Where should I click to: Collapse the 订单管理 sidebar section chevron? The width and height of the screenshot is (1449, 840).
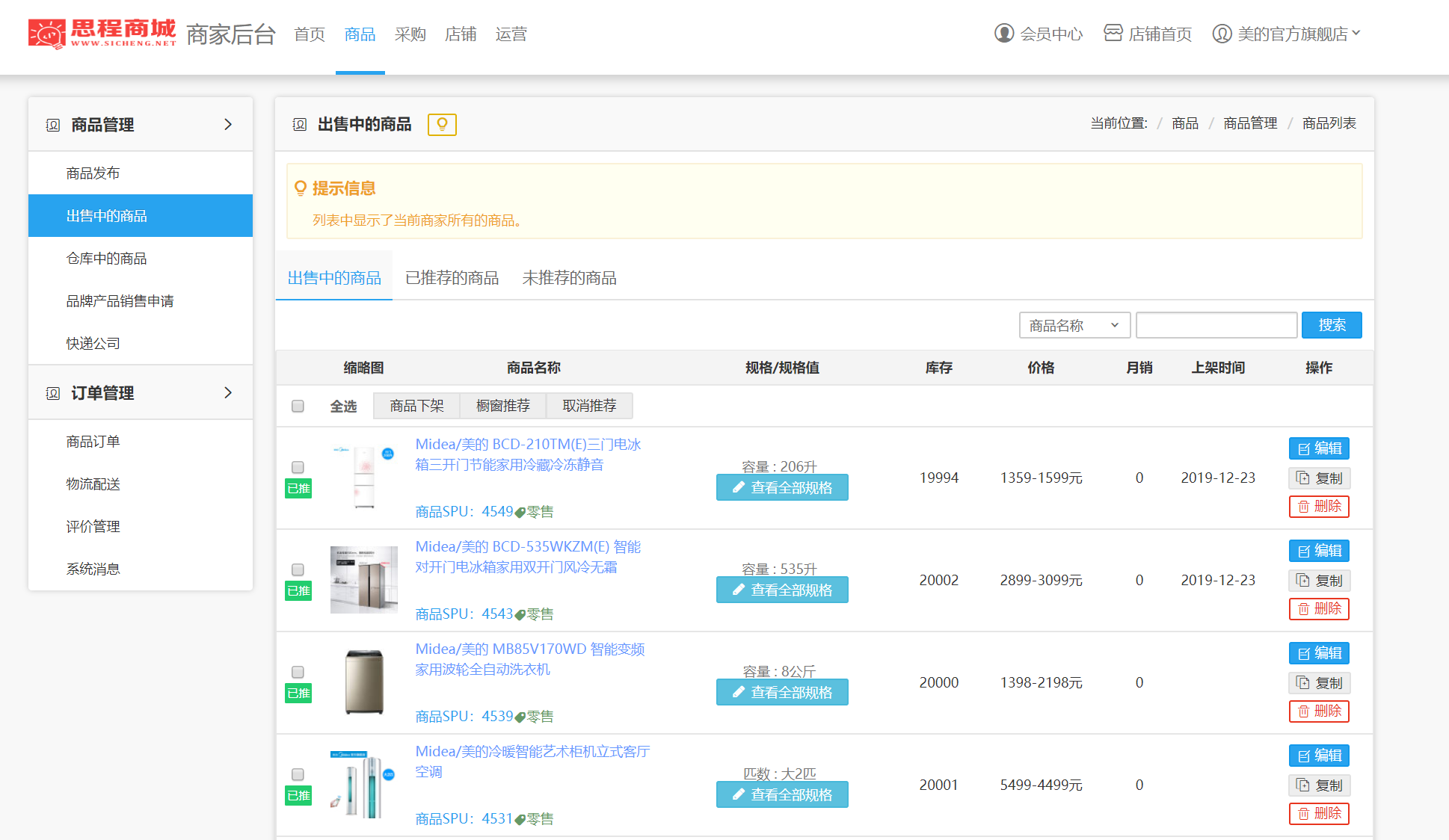pos(228,392)
